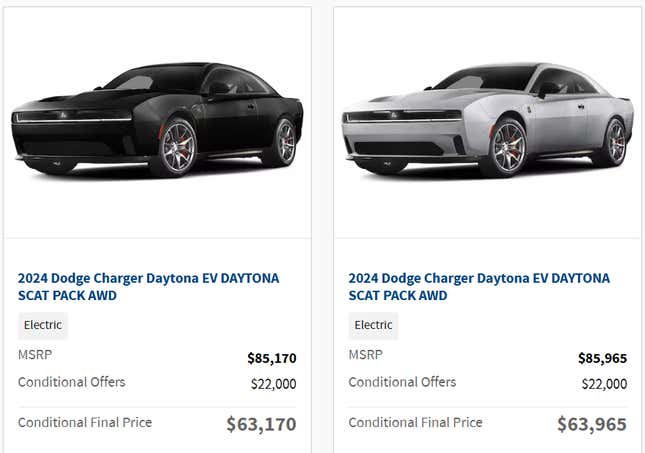Select the $63,170 conditional final price
The height and width of the screenshot is (453, 645).
(261, 424)
